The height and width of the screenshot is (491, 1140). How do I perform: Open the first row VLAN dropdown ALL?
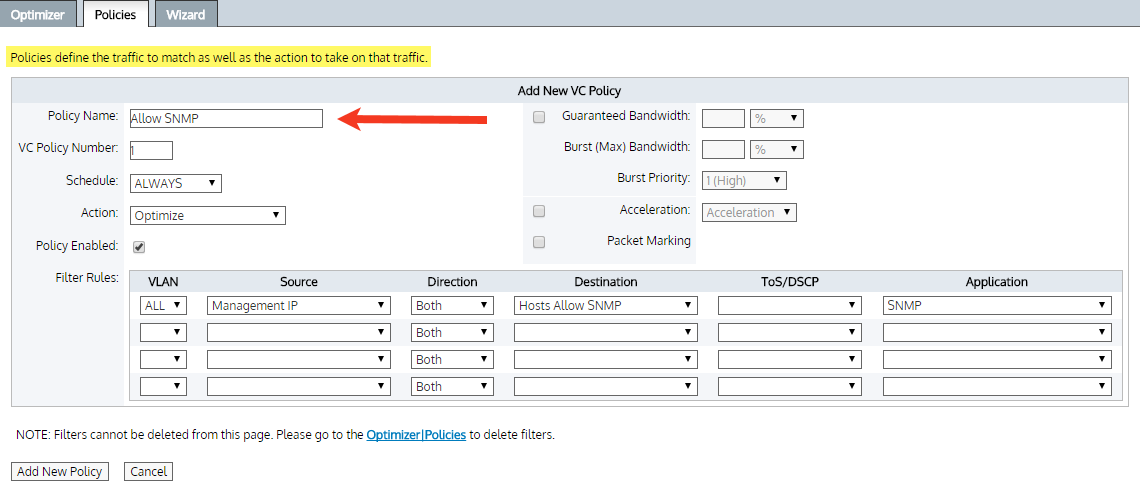164,306
